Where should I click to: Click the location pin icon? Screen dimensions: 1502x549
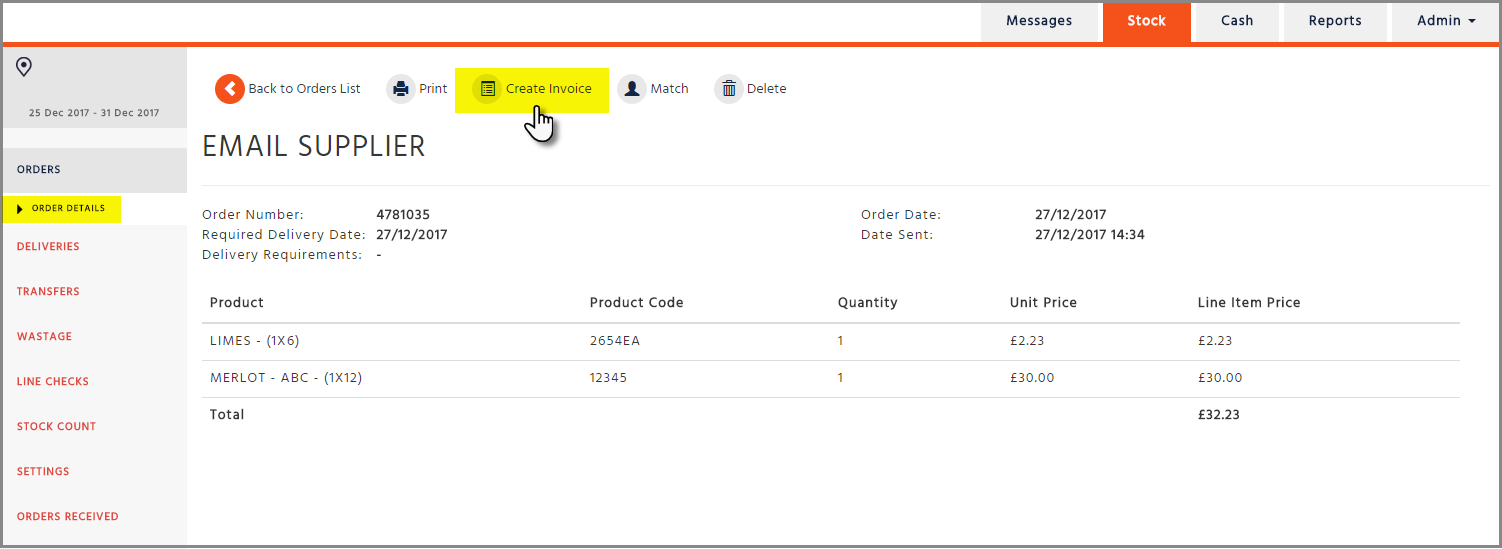(x=24, y=67)
